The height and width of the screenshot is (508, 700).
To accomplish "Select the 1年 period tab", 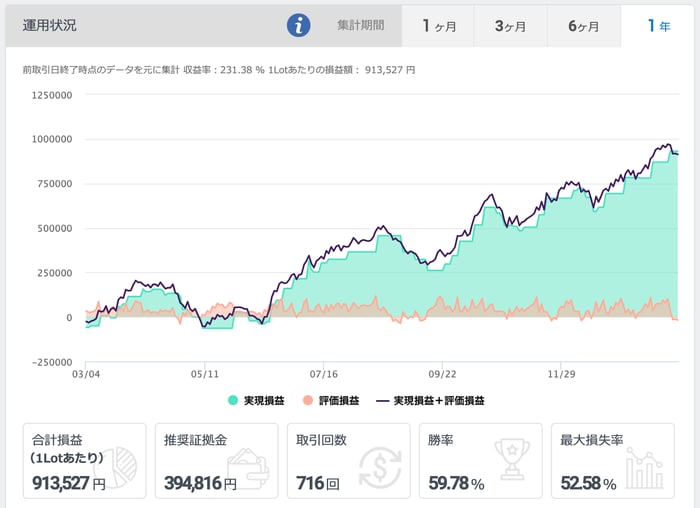I will tap(657, 26).
